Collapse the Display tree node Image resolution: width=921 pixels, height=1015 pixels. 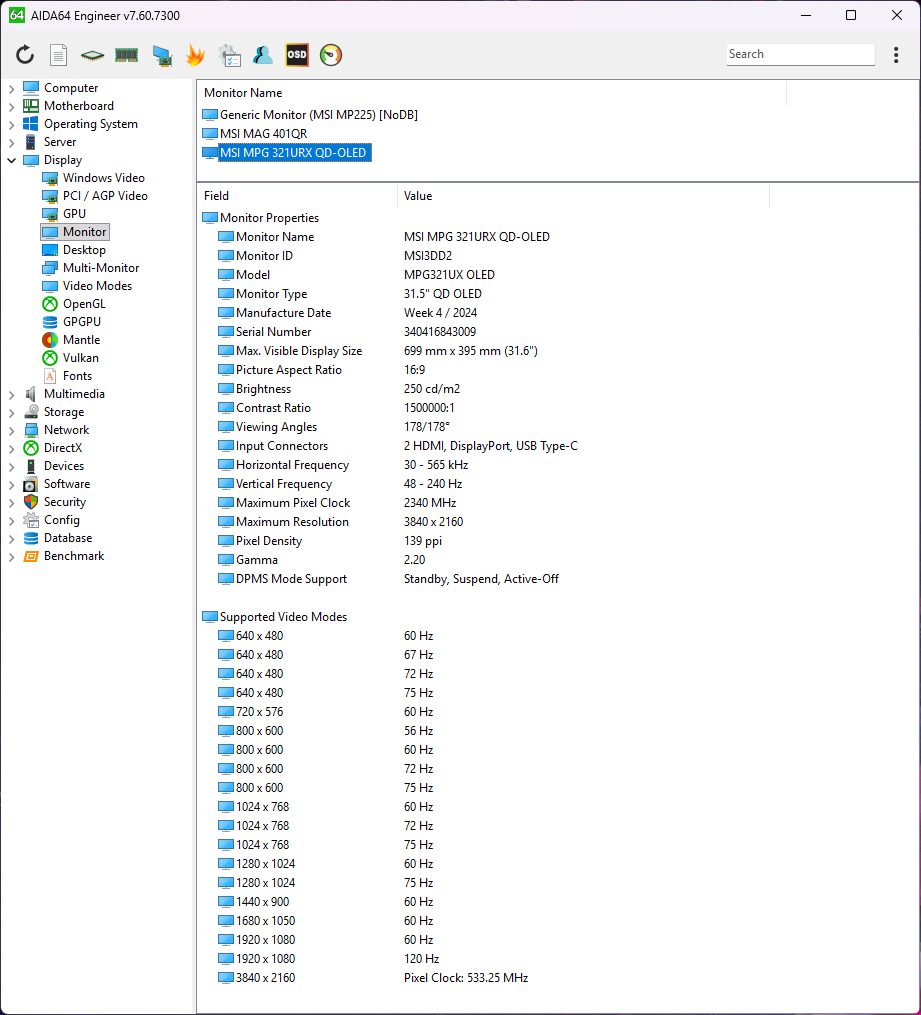11,161
